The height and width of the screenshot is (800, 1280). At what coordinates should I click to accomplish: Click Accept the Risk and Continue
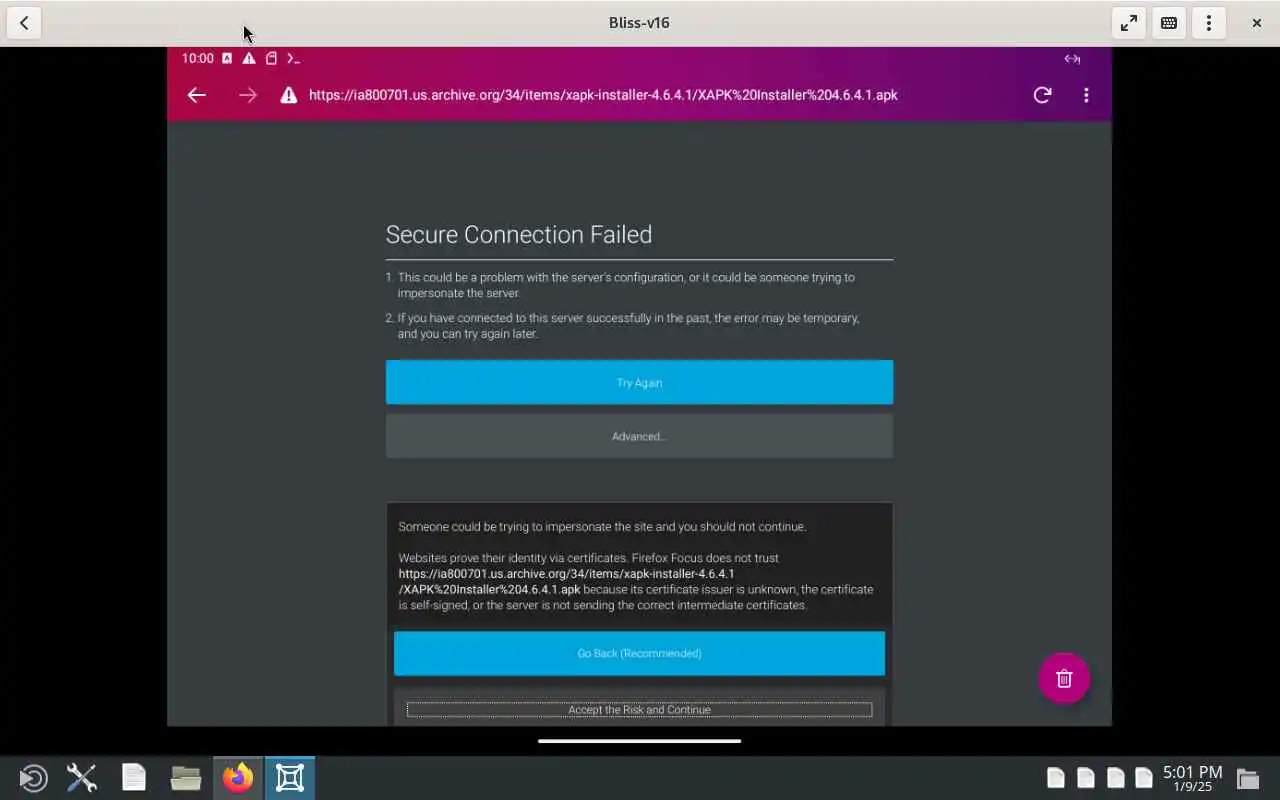[x=639, y=710]
